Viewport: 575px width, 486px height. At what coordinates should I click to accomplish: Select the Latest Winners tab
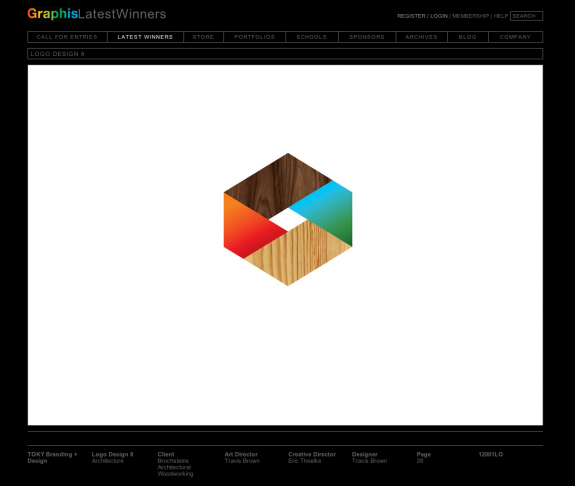pyautogui.click(x=145, y=37)
